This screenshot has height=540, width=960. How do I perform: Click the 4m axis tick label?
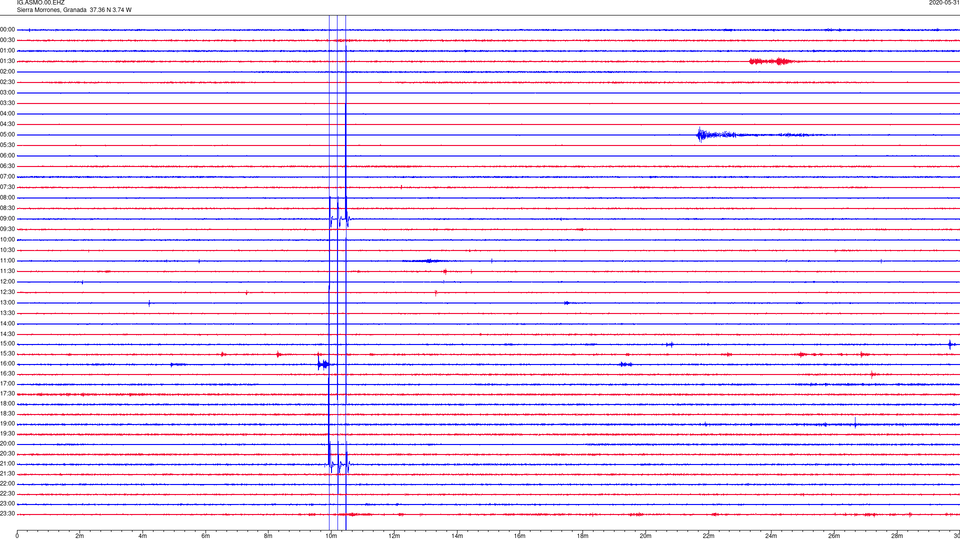[143, 536]
